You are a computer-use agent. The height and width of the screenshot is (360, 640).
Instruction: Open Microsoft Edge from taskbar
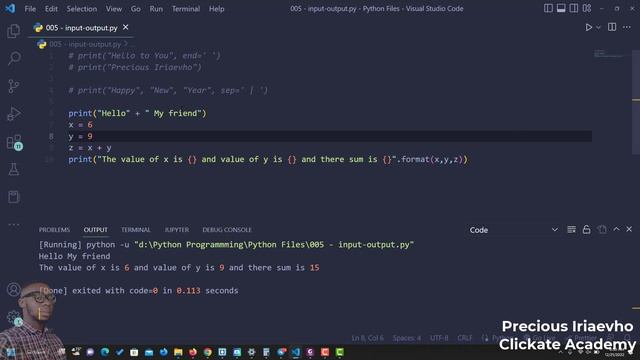pos(104,352)
